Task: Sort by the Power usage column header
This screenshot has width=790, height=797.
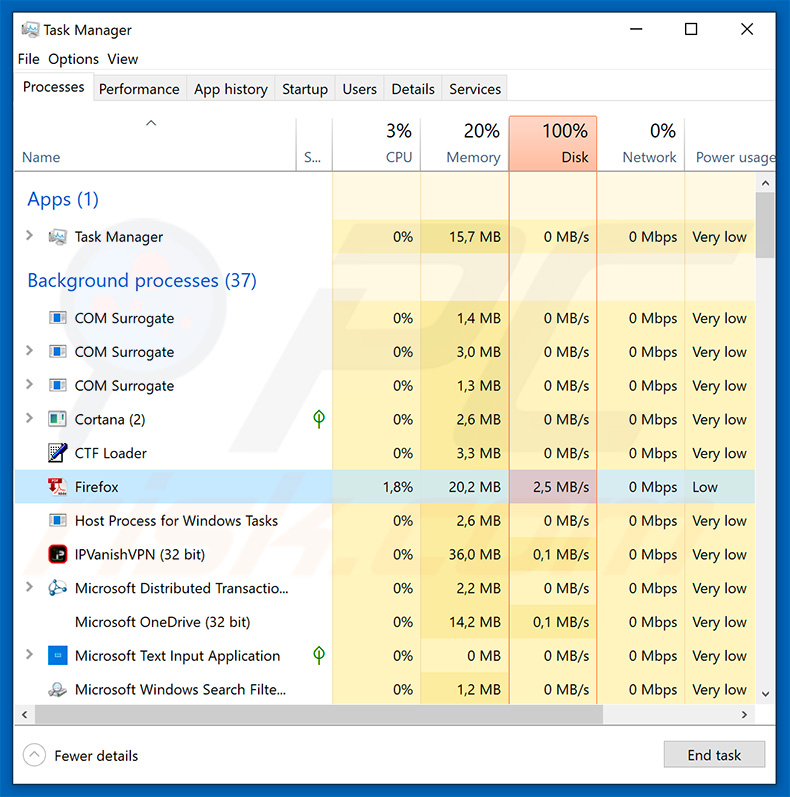Action: tap(730, 144)
